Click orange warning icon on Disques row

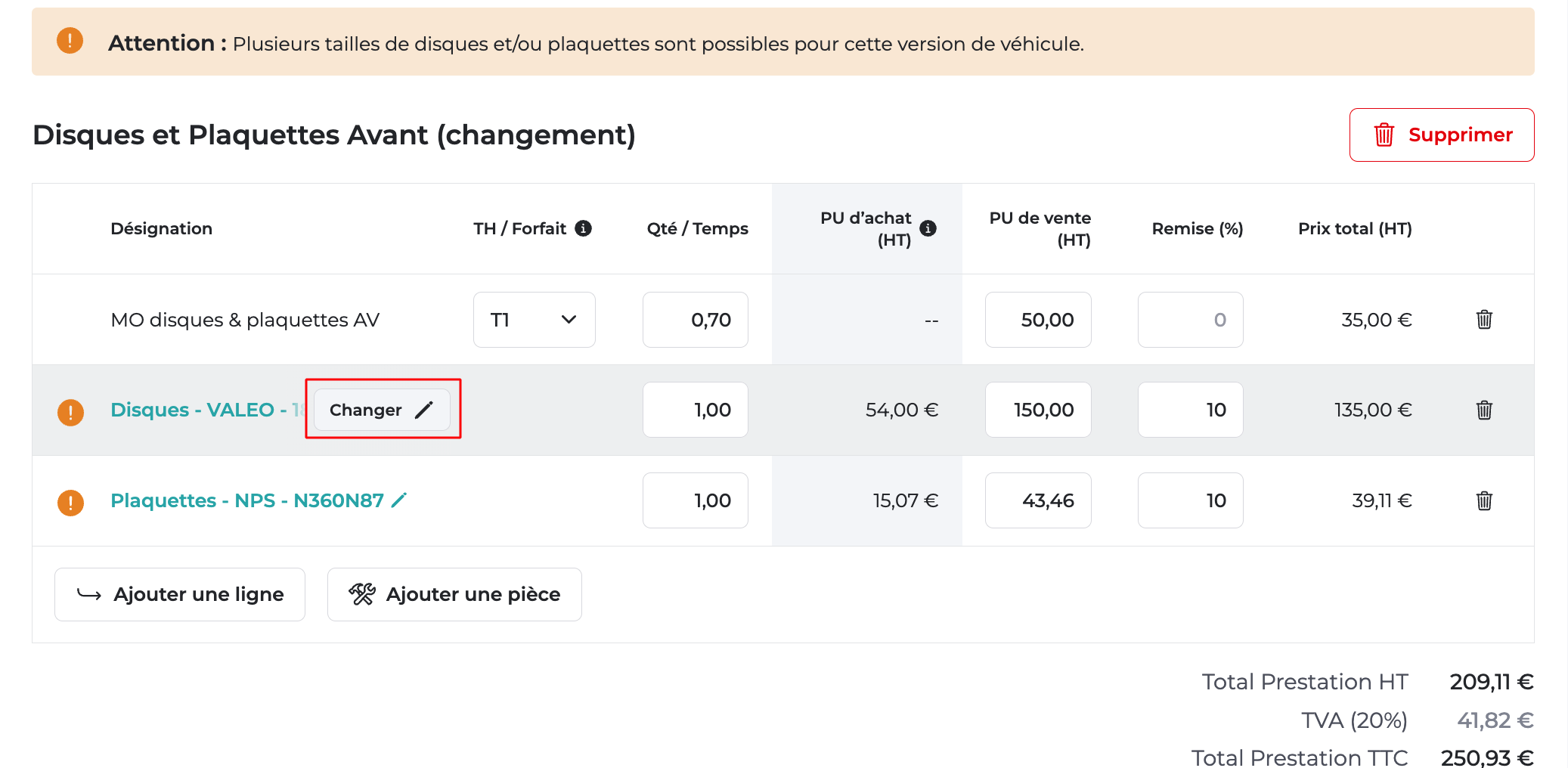(71, 412)
